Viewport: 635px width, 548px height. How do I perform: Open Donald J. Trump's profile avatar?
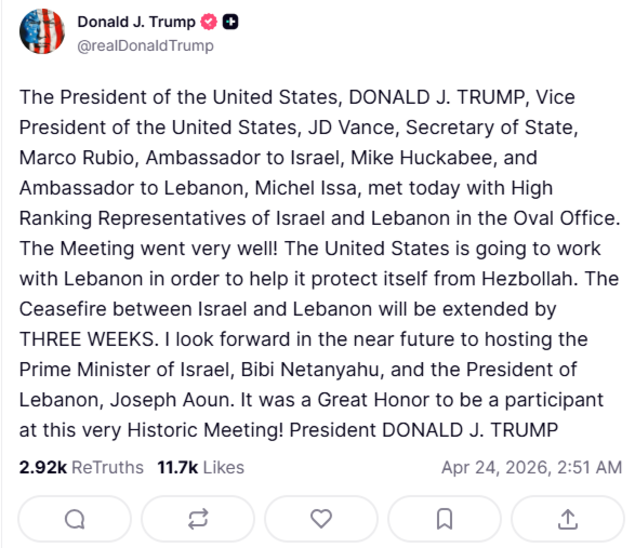click(40, 32)
